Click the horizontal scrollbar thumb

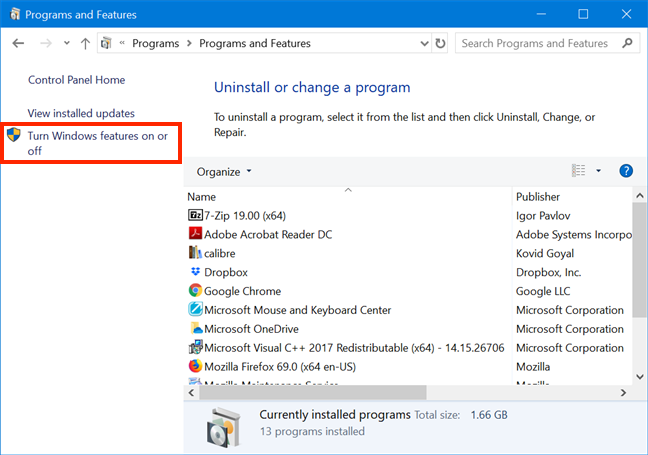click(313, 393)
